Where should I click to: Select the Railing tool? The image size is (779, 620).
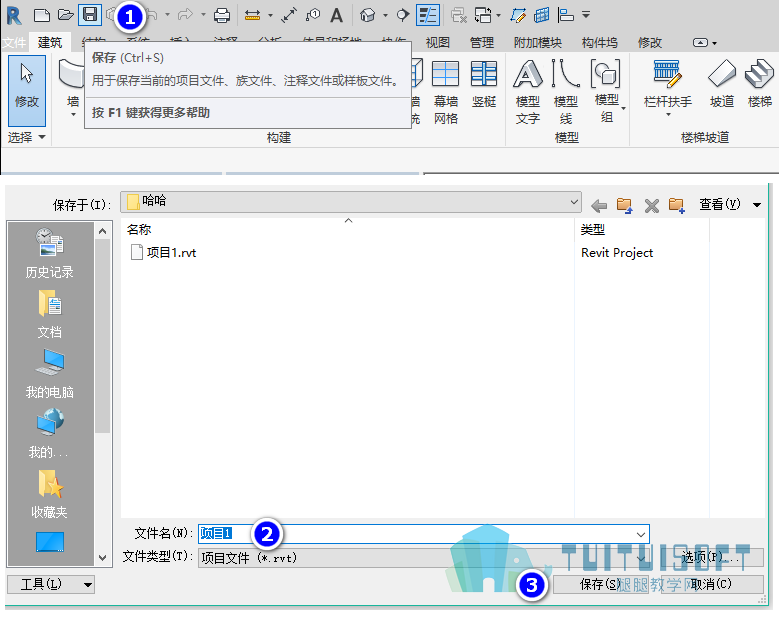click(668, 83)
